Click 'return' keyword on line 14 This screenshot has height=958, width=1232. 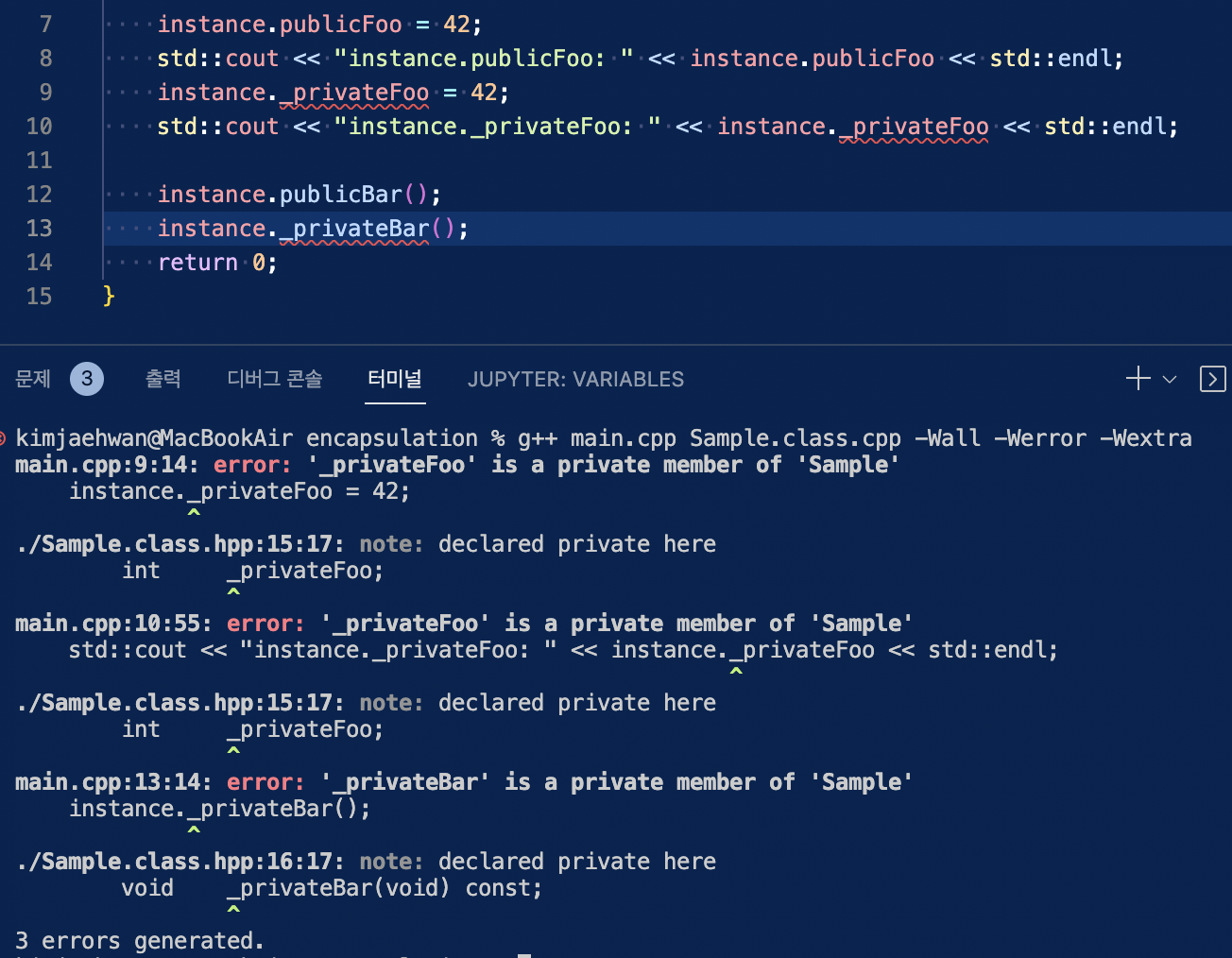[x=197, y=262]
